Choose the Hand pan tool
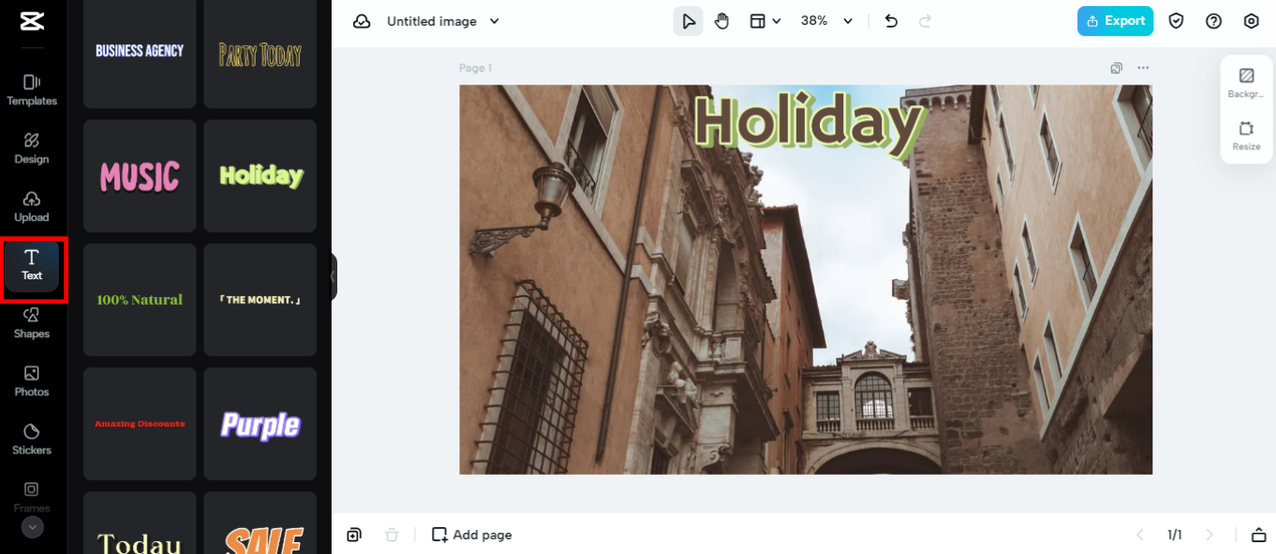Viewport: 1276px width, 554px height. 722,21
